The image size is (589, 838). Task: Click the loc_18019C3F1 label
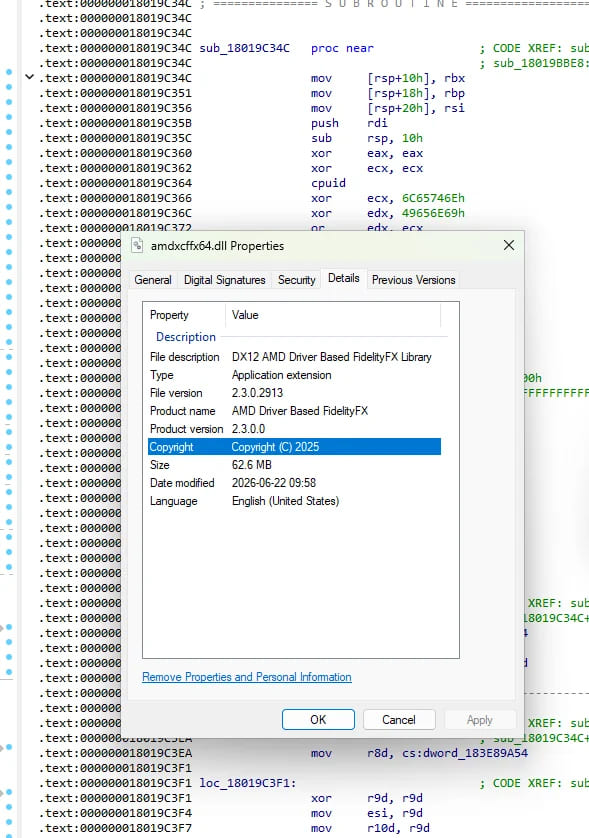pos(248,783)
